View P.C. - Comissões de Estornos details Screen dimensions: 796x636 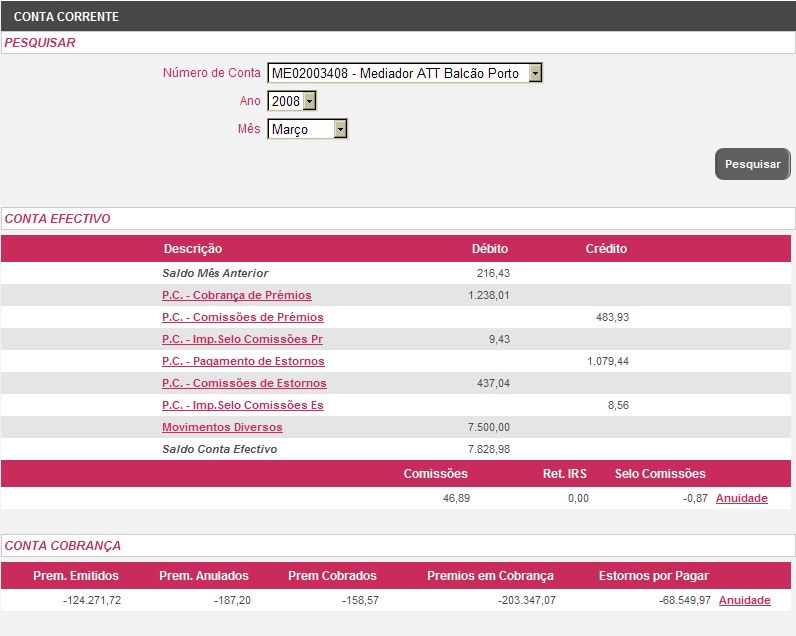point(244,383)
